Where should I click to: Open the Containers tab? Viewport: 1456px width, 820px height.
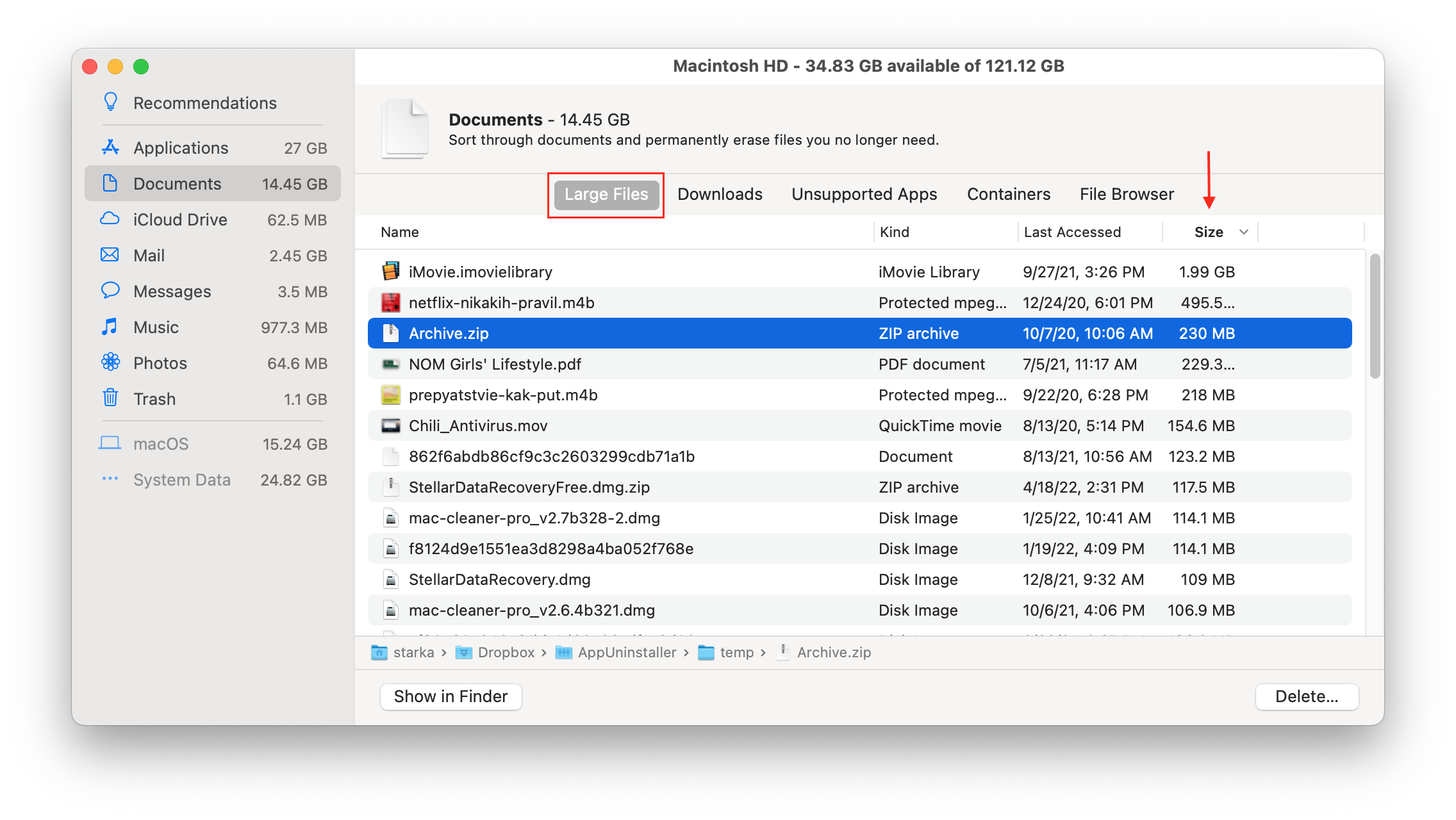point(1008,194)
